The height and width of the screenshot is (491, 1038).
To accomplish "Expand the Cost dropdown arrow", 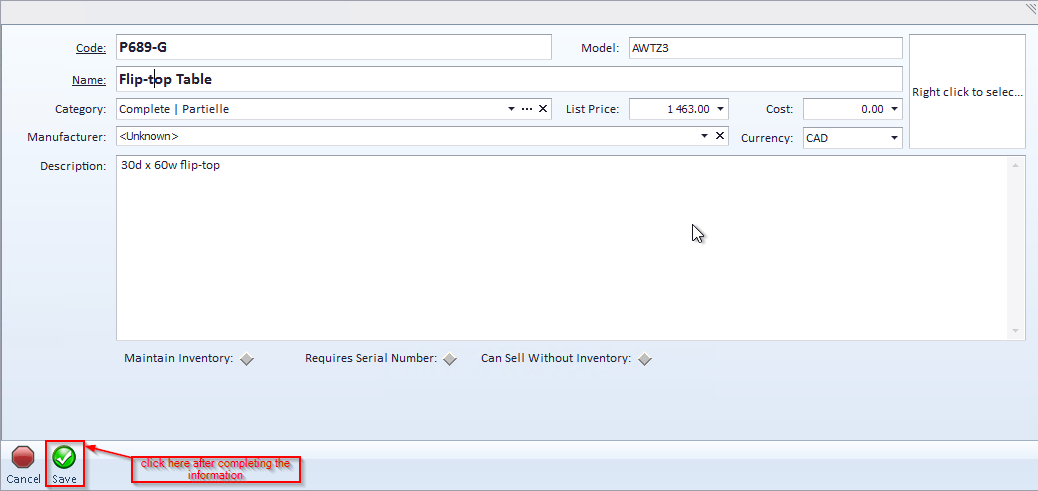I will [894, 109].
